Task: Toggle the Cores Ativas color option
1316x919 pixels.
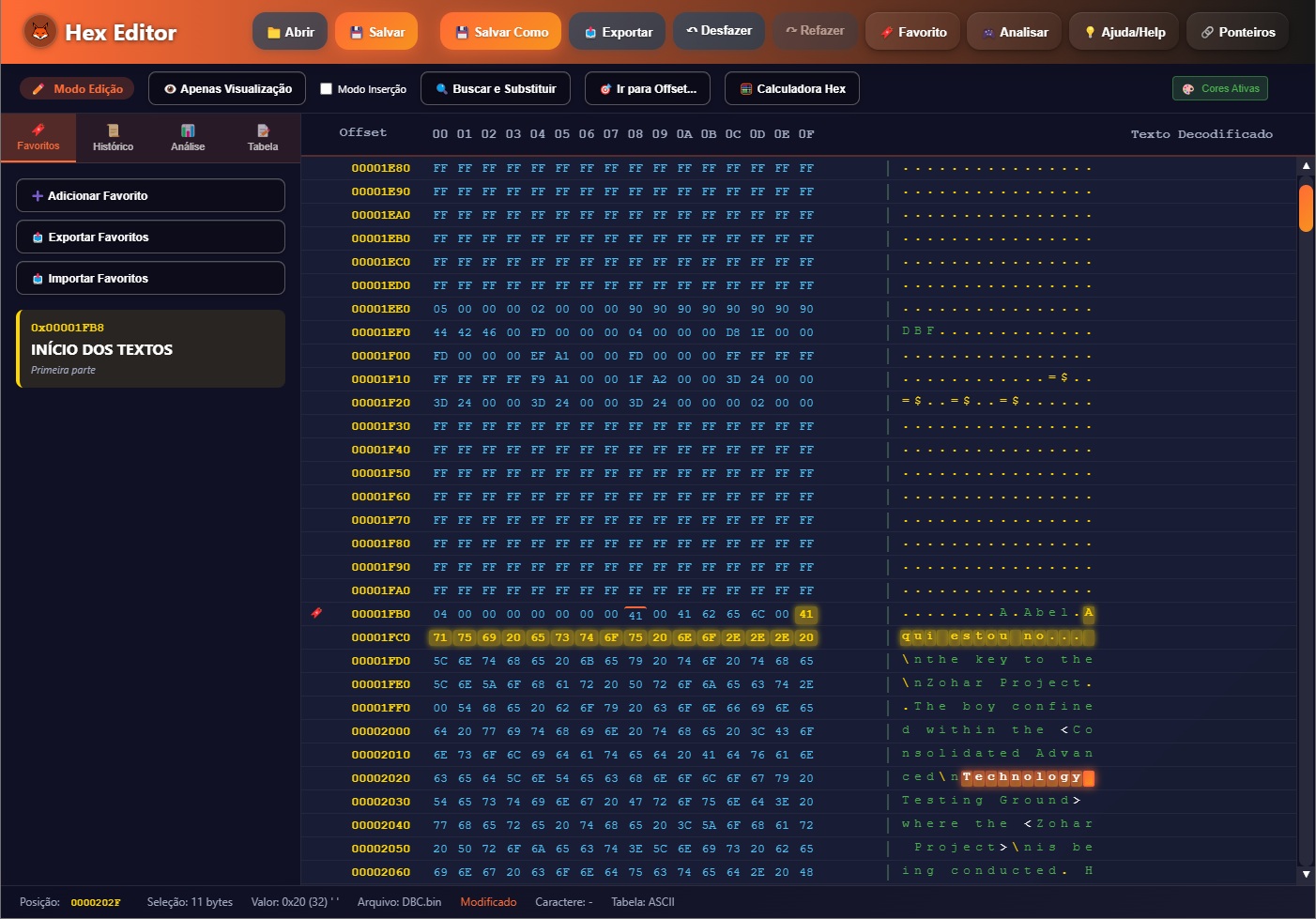Action: click(x=1219, y=88)
